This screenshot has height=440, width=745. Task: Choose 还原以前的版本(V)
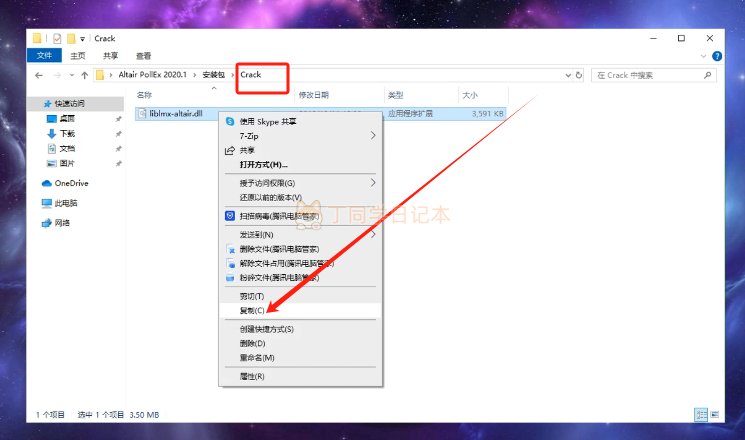(301, 197)
